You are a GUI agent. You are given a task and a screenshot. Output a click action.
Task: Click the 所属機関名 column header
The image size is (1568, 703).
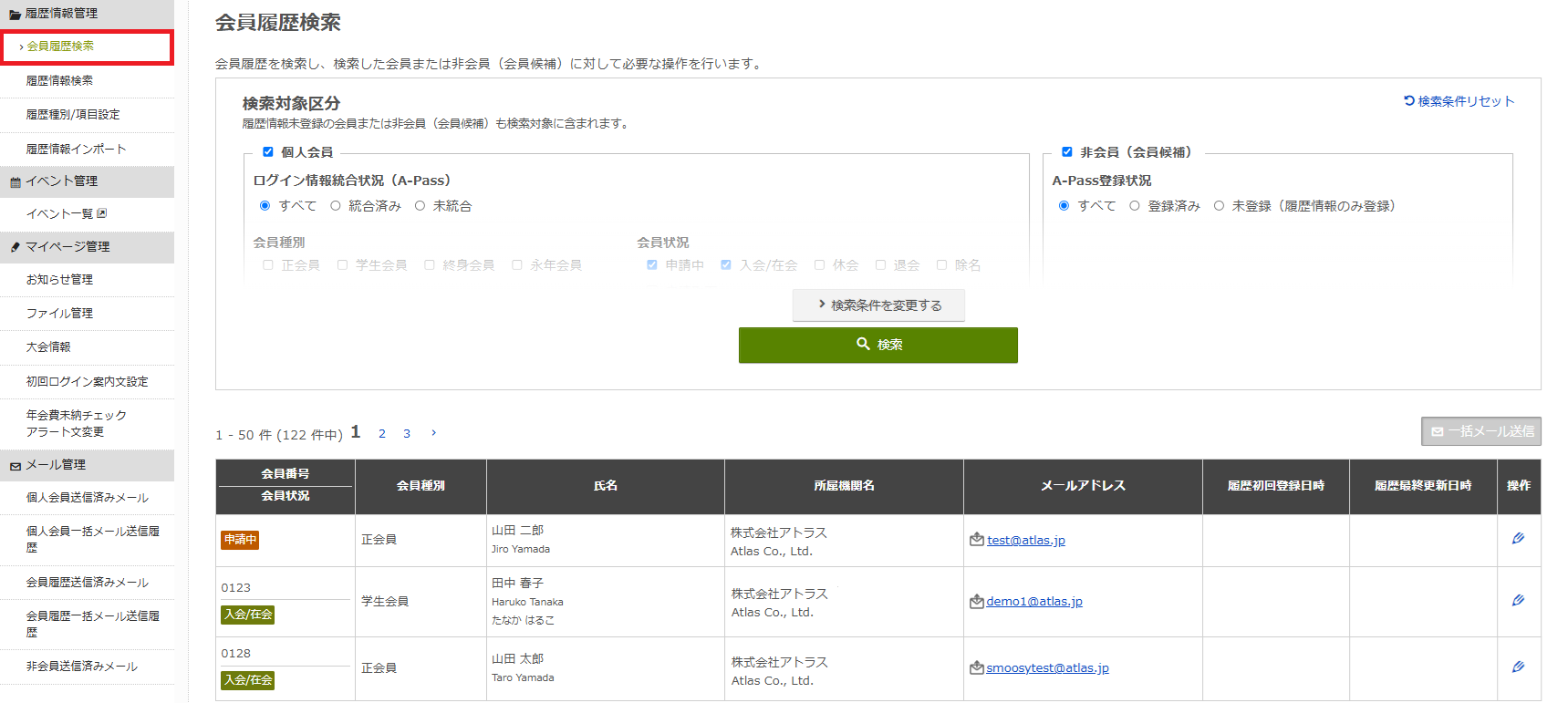[x=845, y=486]
